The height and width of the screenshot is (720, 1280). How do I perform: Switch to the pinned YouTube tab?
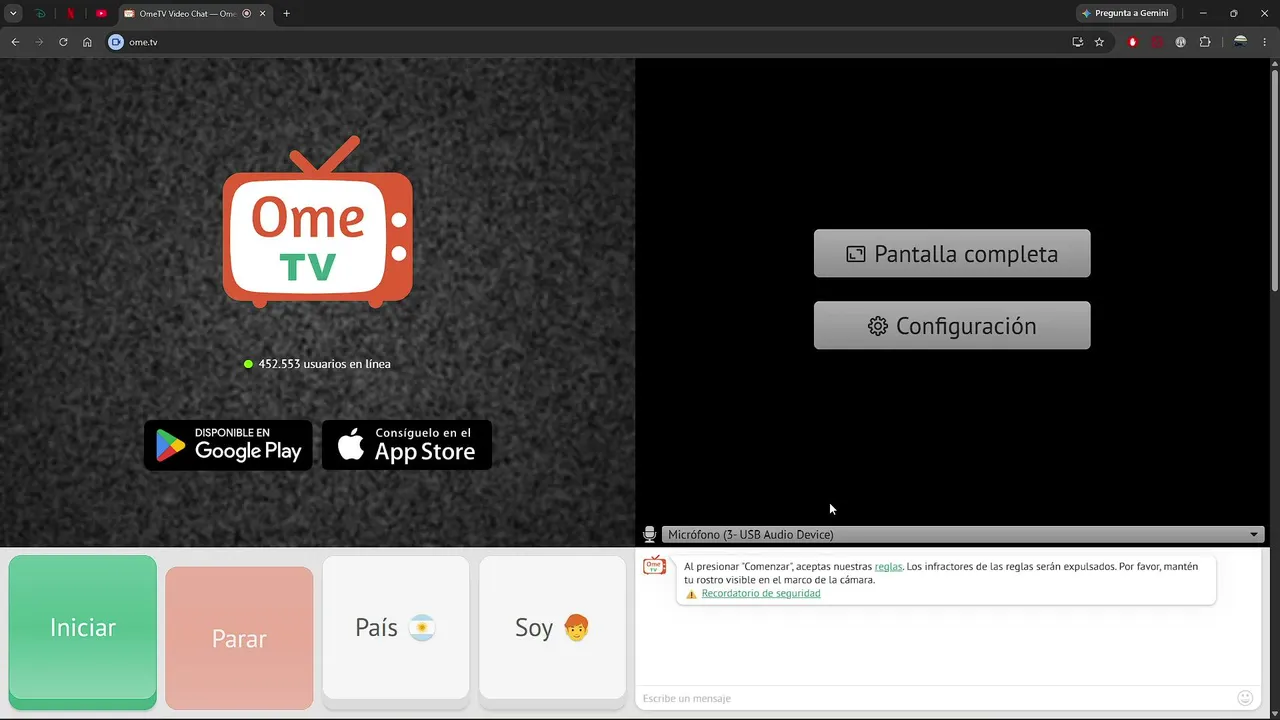[x=101, y=14]
